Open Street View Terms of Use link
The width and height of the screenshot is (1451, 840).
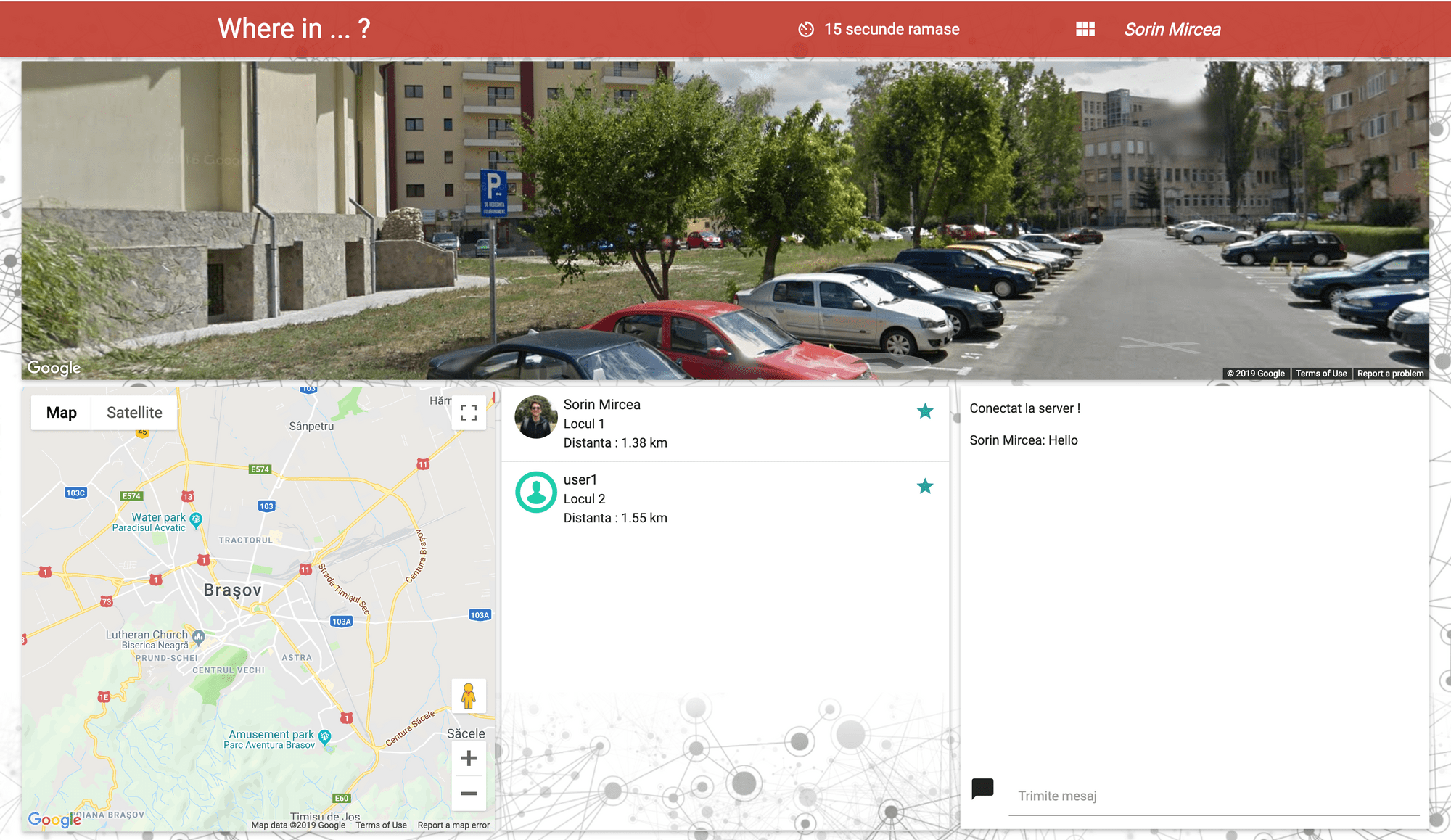[x=1321, y=374]
